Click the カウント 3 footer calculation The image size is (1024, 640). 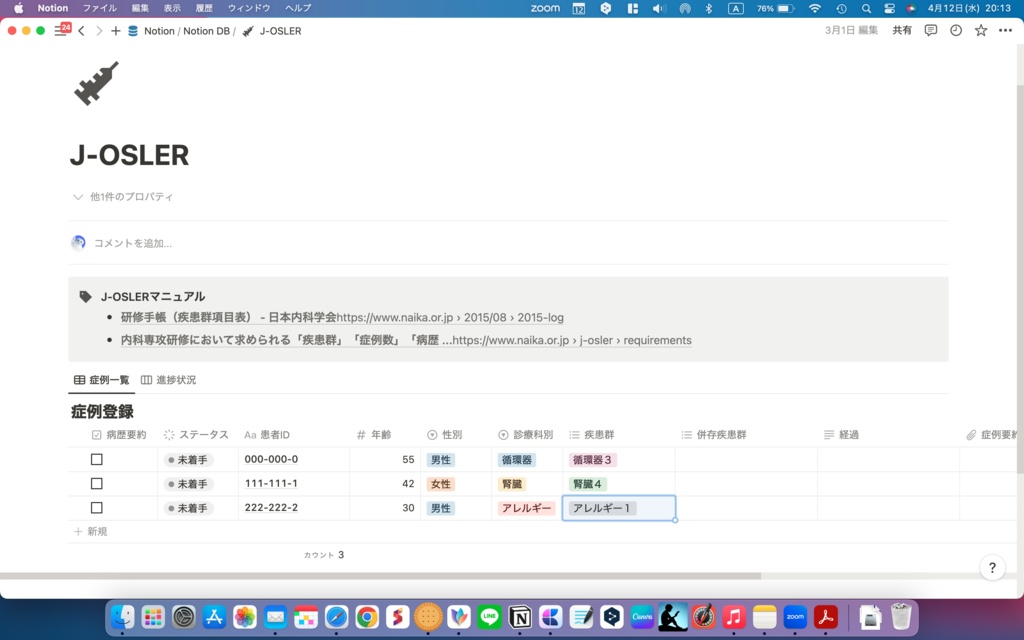click(324, 555)
